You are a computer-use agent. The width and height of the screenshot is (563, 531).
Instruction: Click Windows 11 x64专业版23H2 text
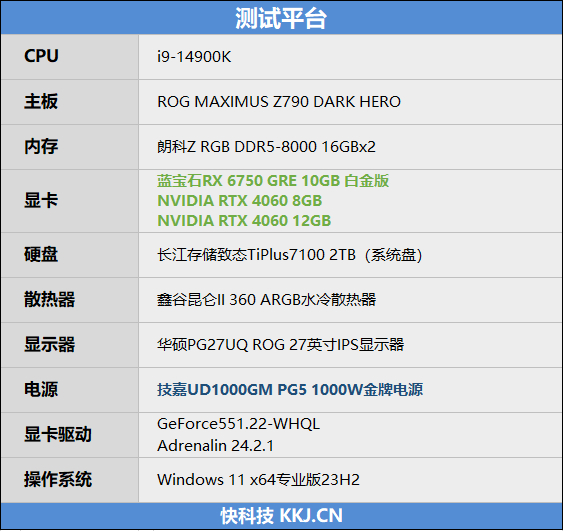point(259,480)
